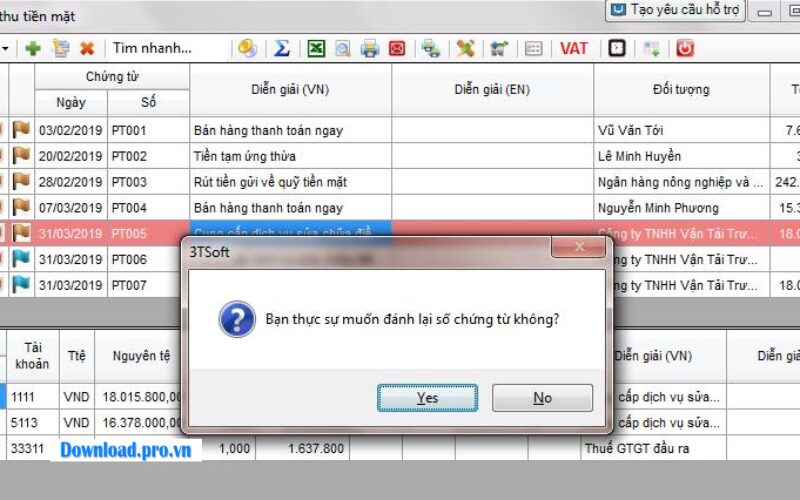Select the PT003 voucher number cell
This screenshot has width=800, height=500.
(x=148, y=182)
